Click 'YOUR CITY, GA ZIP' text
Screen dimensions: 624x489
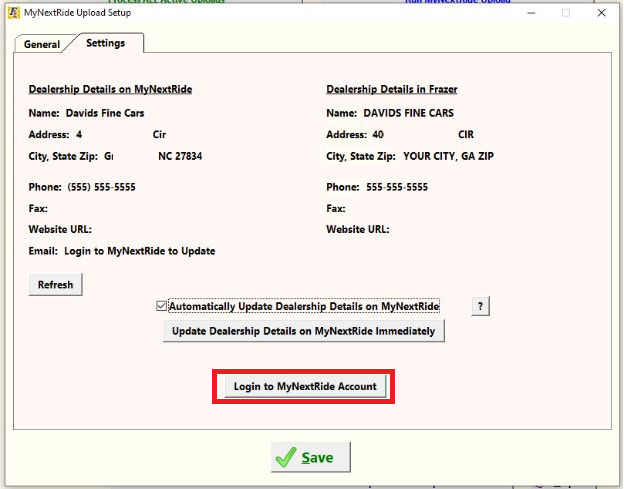(448, 156)
